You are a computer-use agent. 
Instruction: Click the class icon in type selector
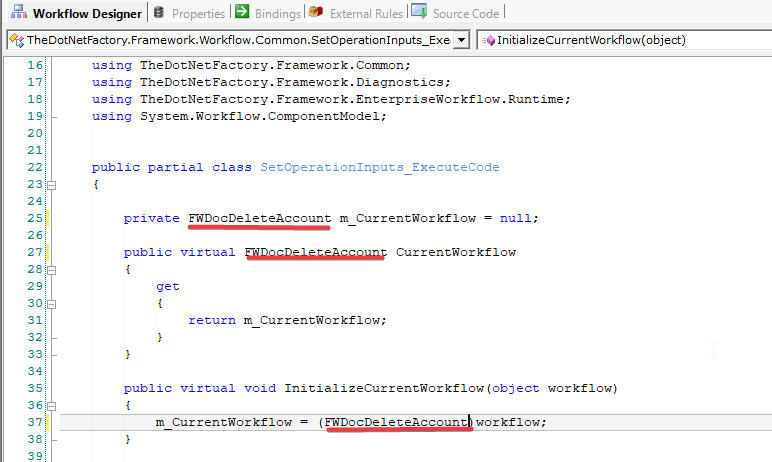pos(16,40)
